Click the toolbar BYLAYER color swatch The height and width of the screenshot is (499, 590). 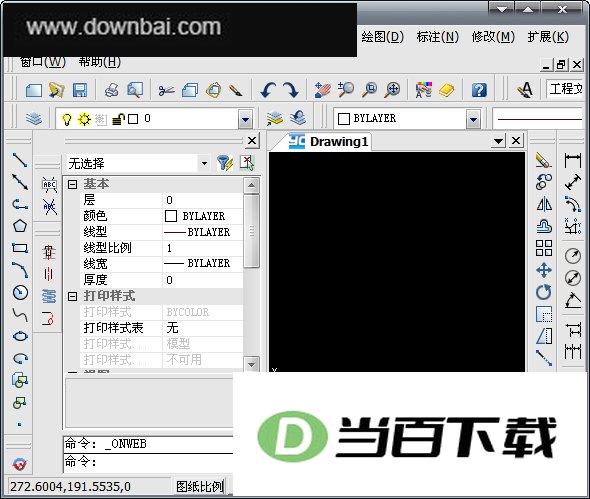(344, 119)
